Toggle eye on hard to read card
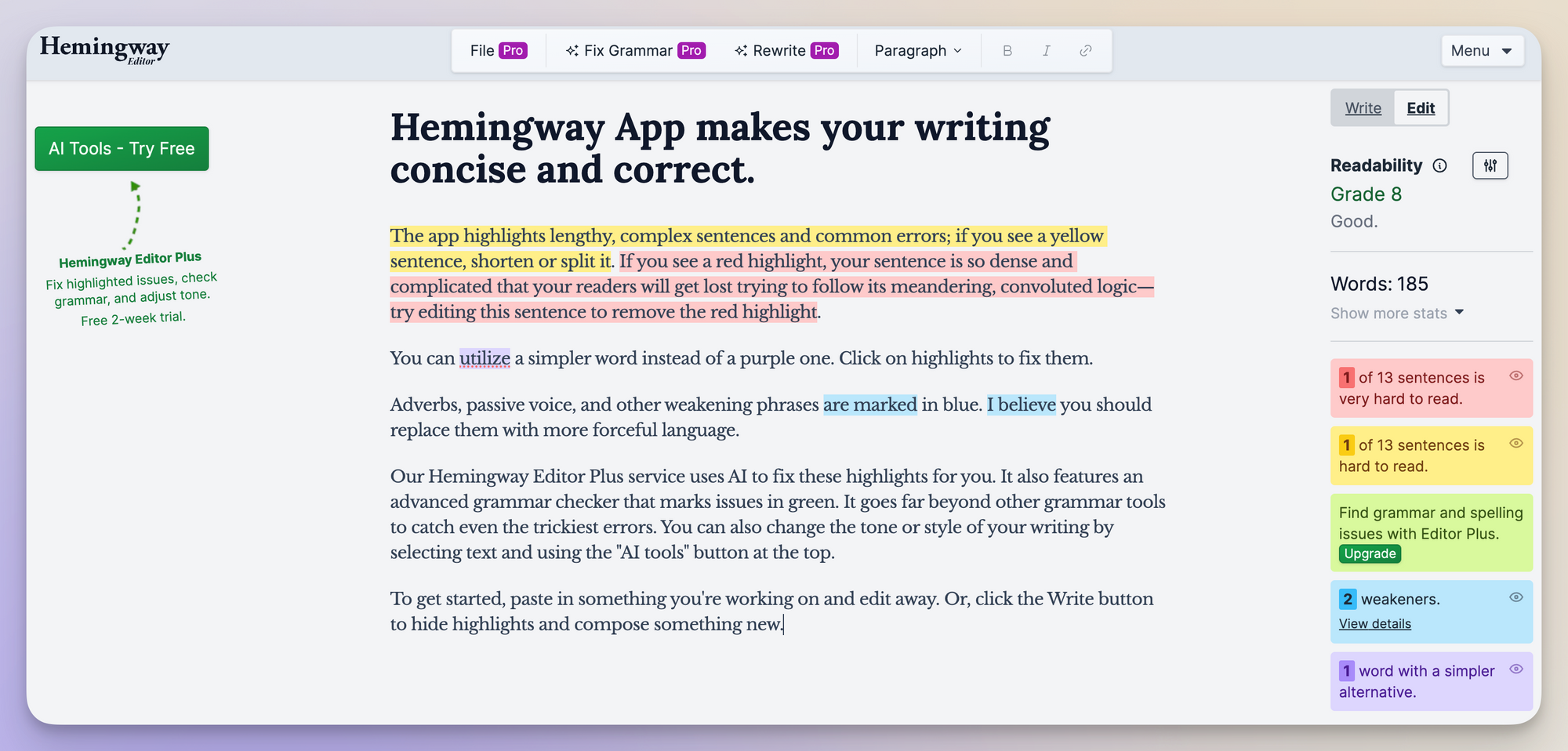Image resolution: width=1568 pixels, height=751 pixels. 1516,443
